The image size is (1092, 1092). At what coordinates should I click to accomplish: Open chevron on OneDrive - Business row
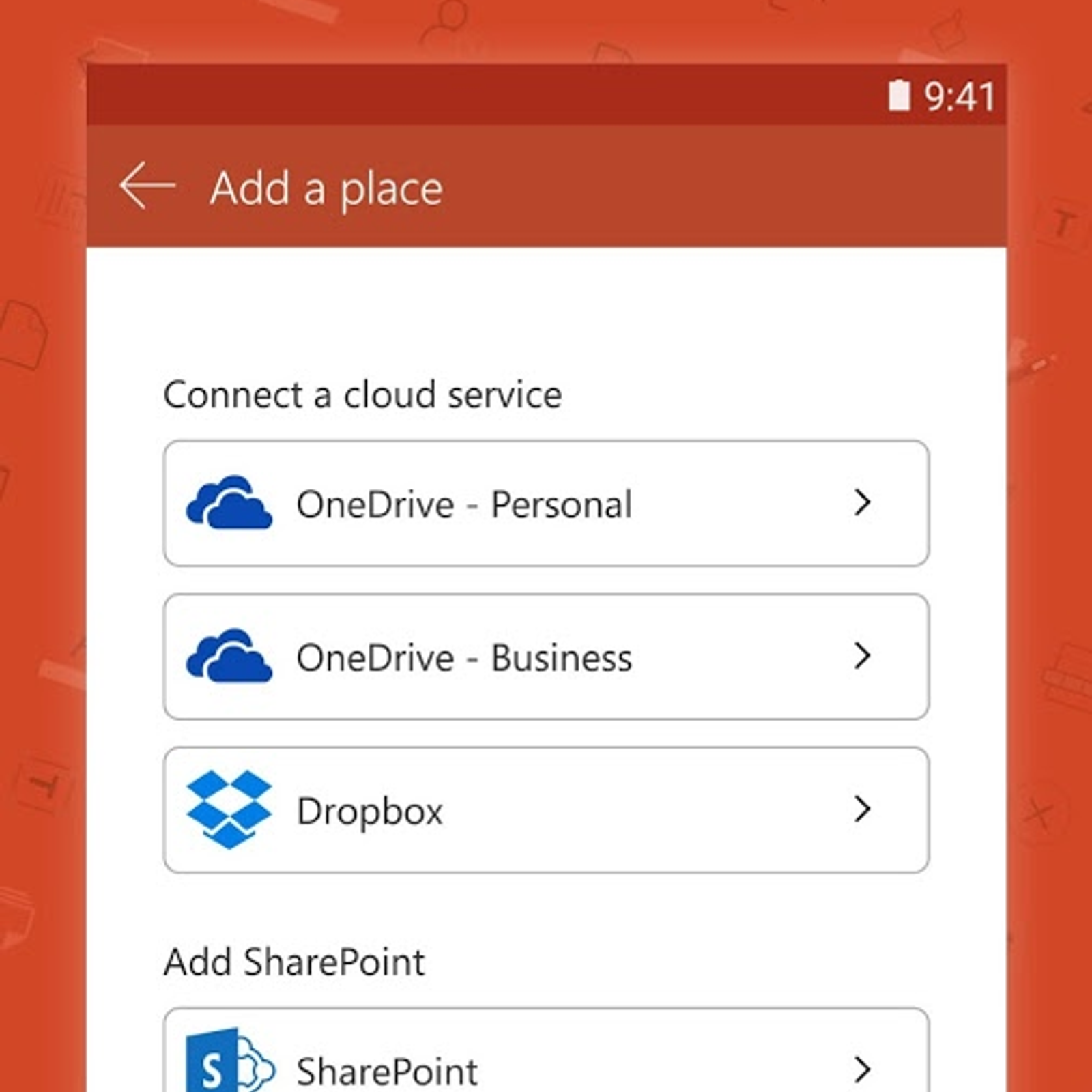click(863, 656)
